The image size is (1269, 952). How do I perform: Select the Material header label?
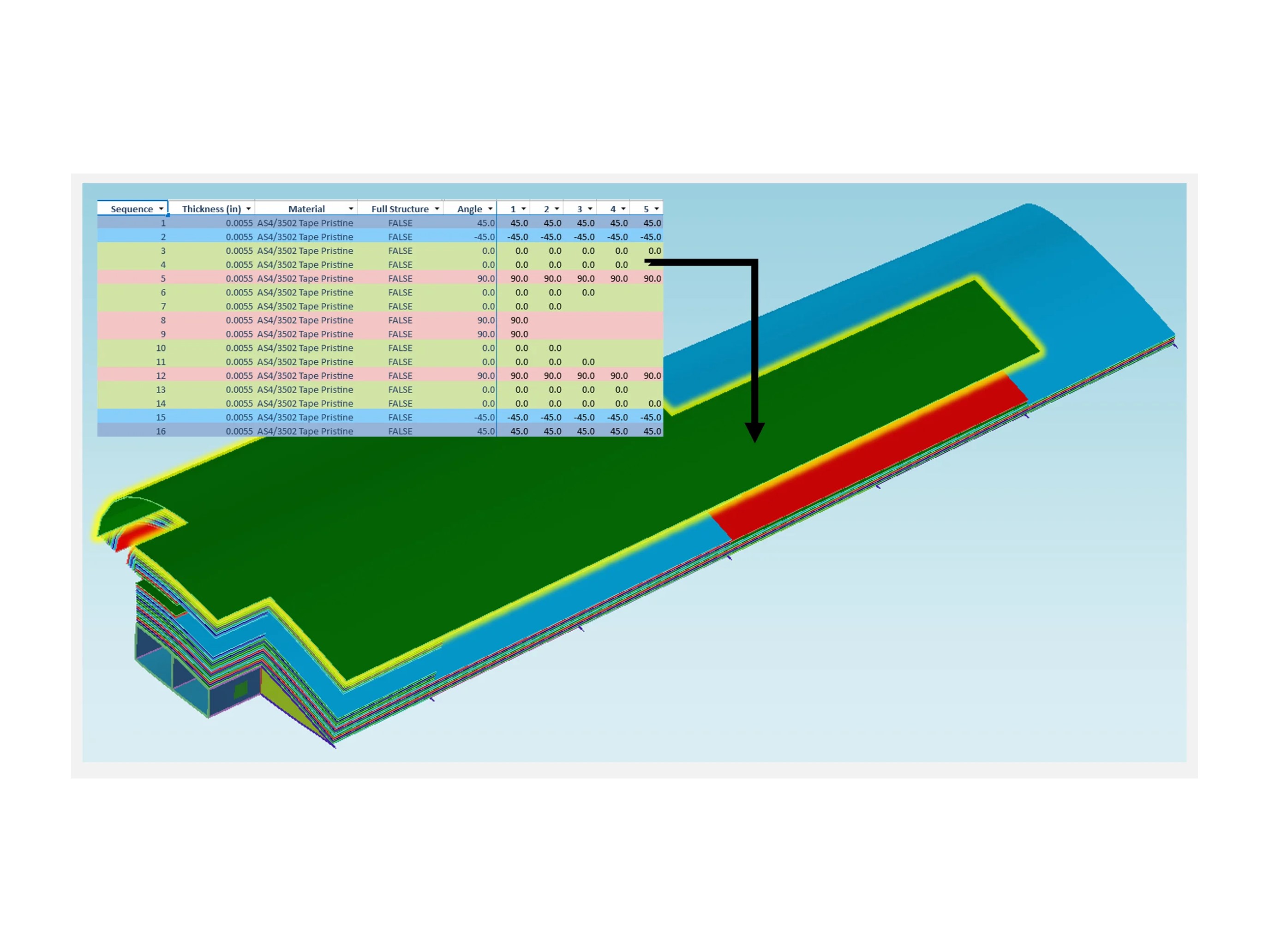pos(306,209)
